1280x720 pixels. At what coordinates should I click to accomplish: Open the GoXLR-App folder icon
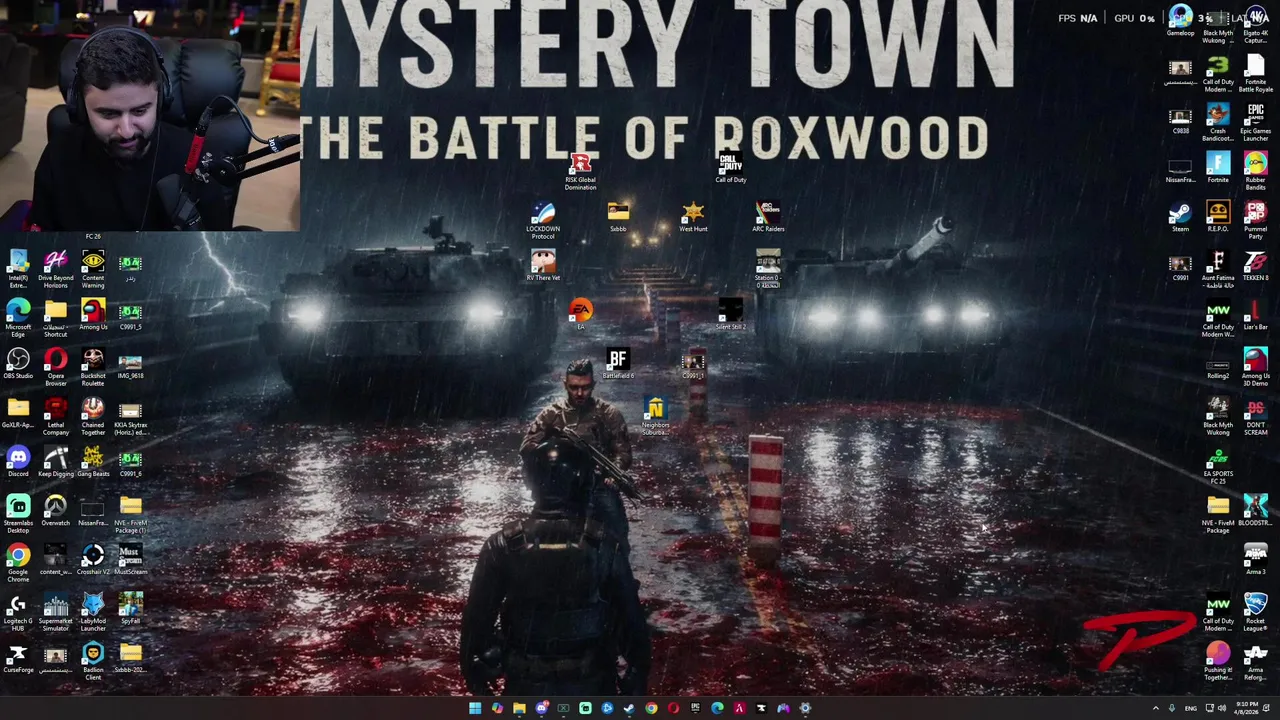[18, 412]
